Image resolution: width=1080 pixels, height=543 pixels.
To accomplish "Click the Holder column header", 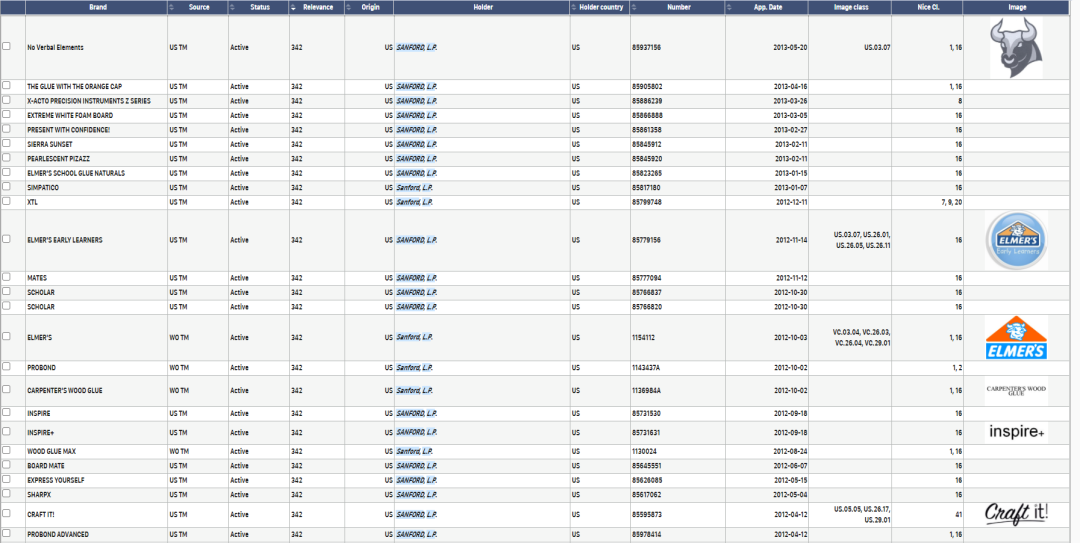I will tap(483, 8).
